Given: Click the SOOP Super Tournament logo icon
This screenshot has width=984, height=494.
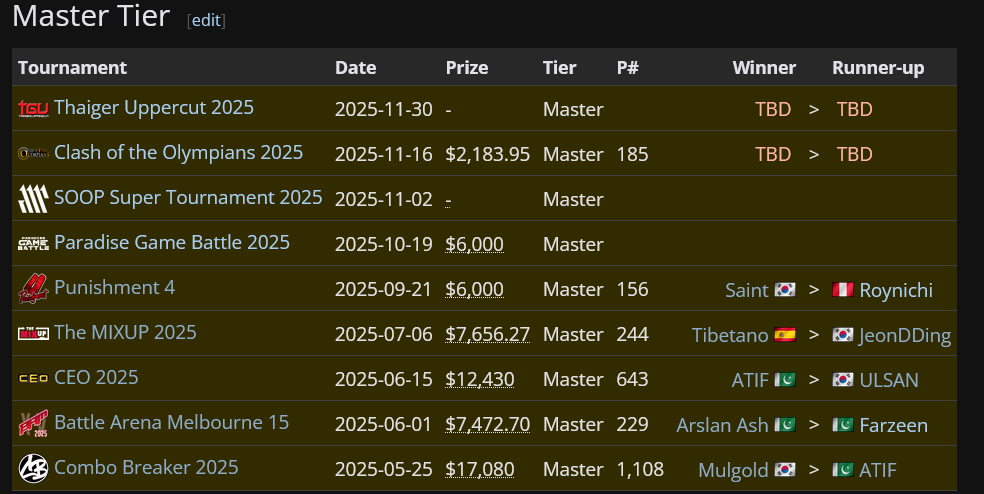Looking at the screenshot, I should (33, 199).
